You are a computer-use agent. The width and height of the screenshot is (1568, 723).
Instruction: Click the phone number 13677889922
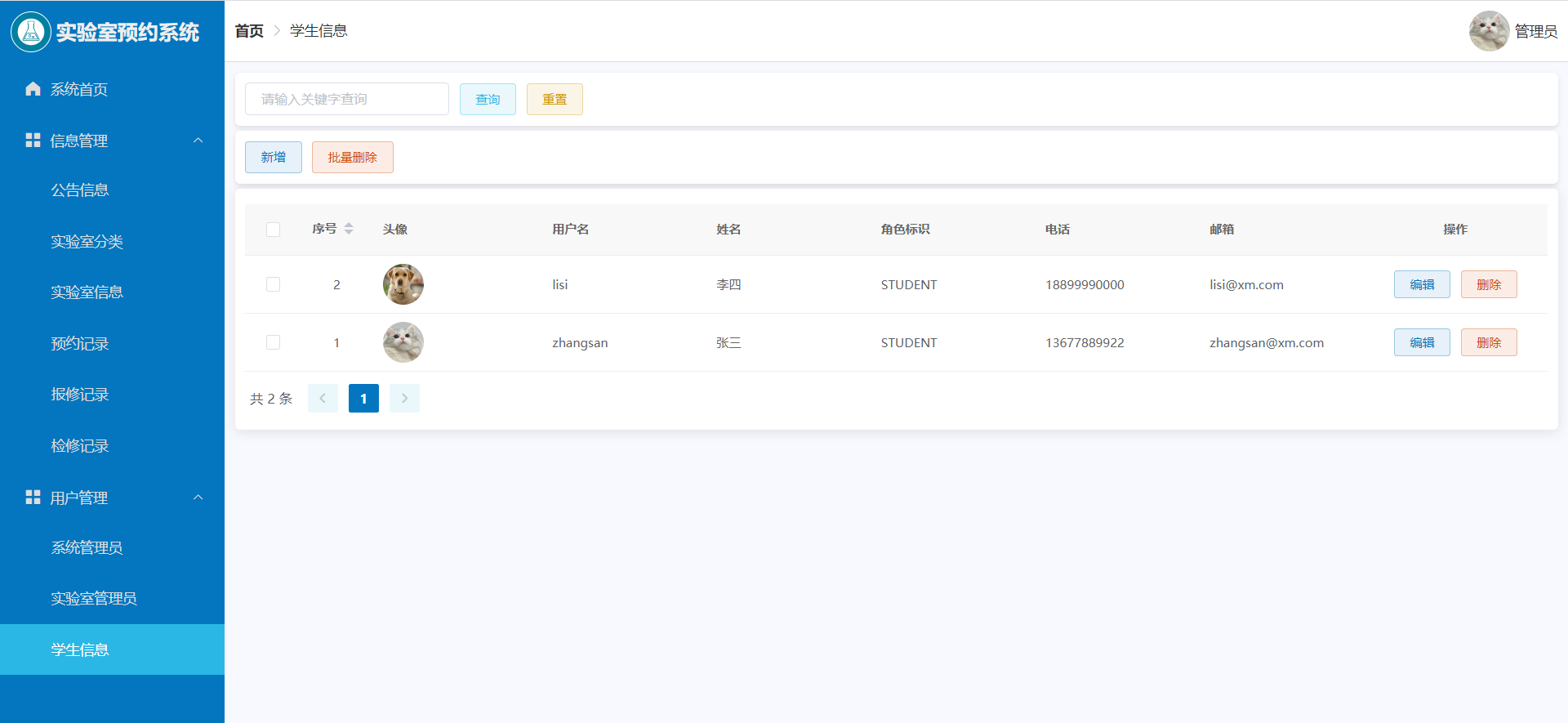[1085, 342]
